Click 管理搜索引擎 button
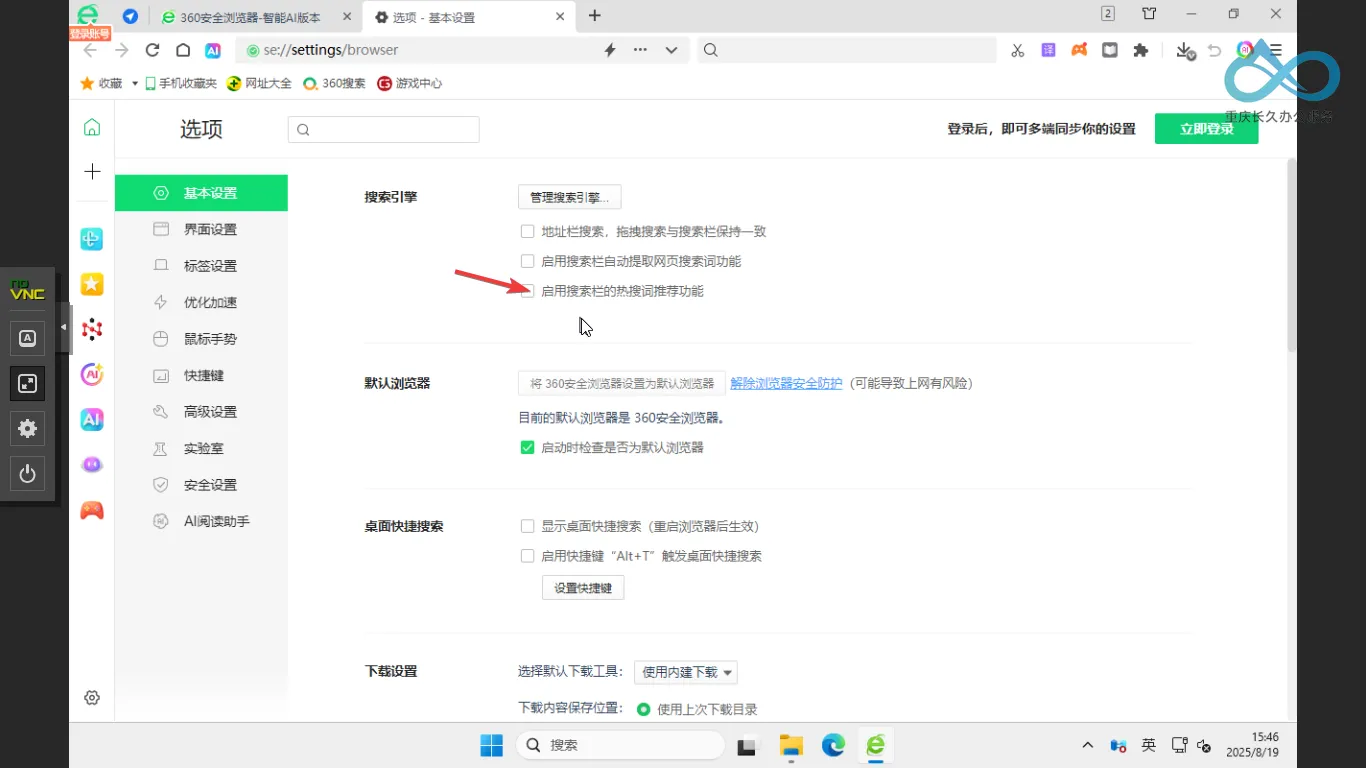 pos(569,197)
